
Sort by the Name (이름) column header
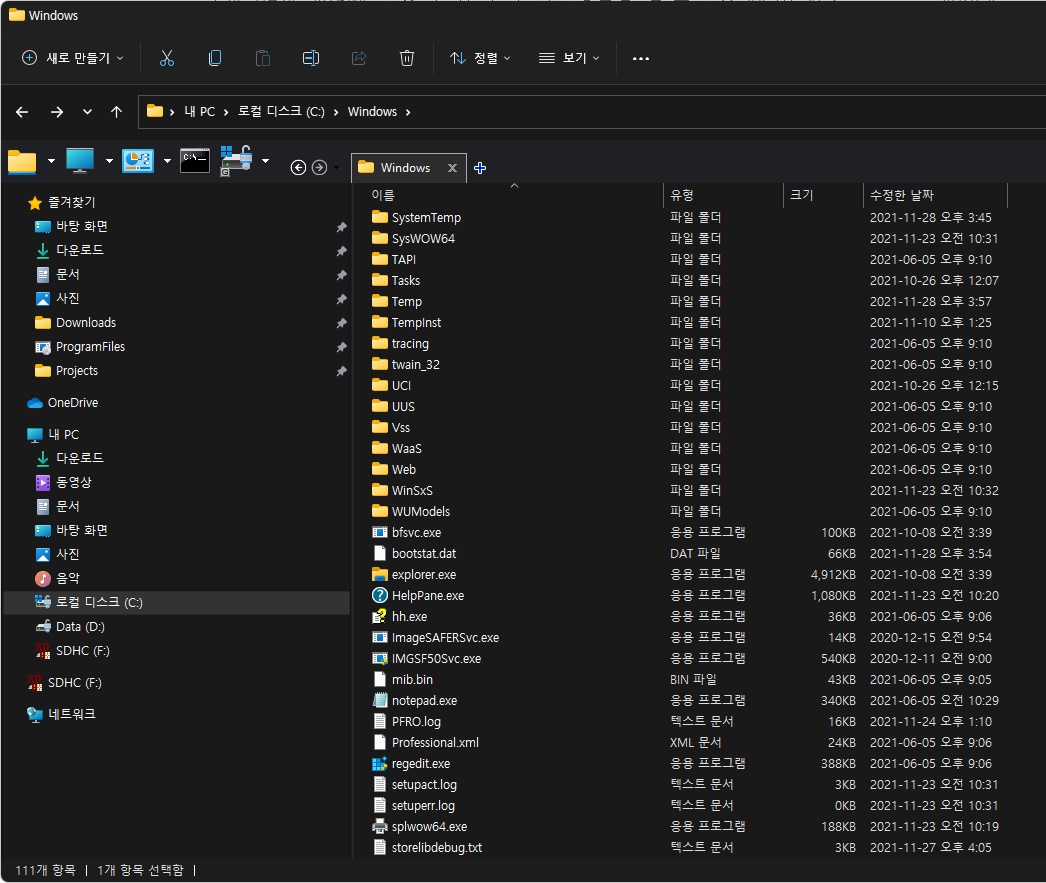point(383,195)
